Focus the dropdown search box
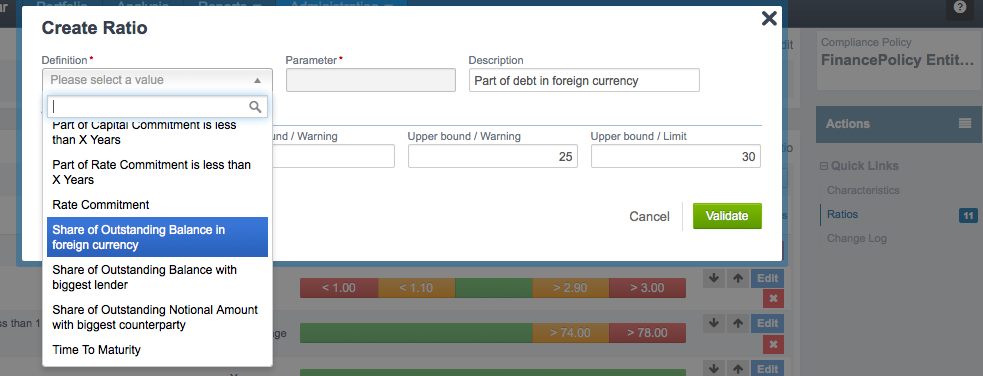The width and height of the screenshot is (983, 376). (157, 107)
